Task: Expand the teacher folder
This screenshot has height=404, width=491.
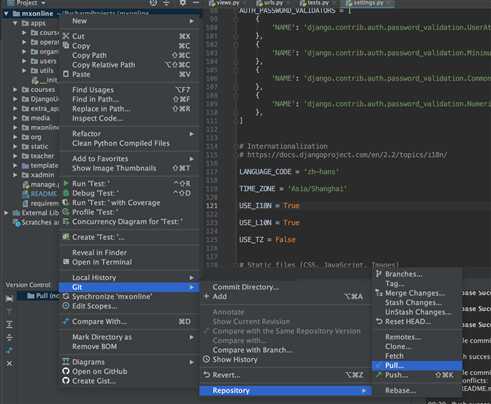Action: click(x=15, y=156)
